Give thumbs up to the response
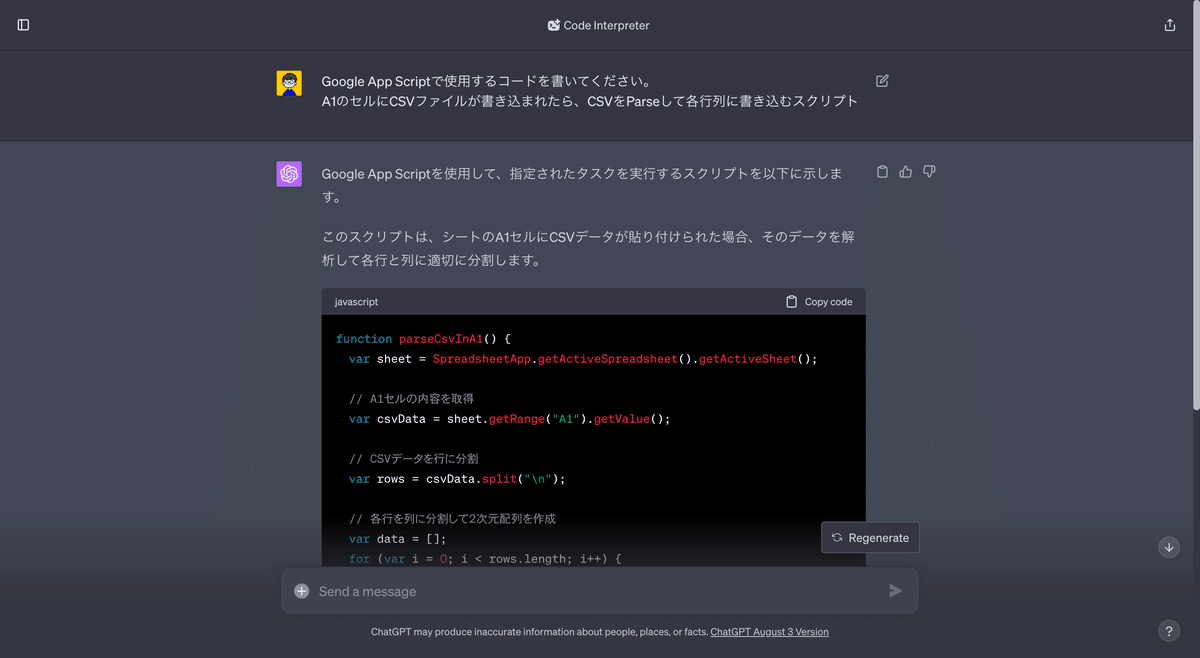1200x658 pixels. [x=906, y=172]
